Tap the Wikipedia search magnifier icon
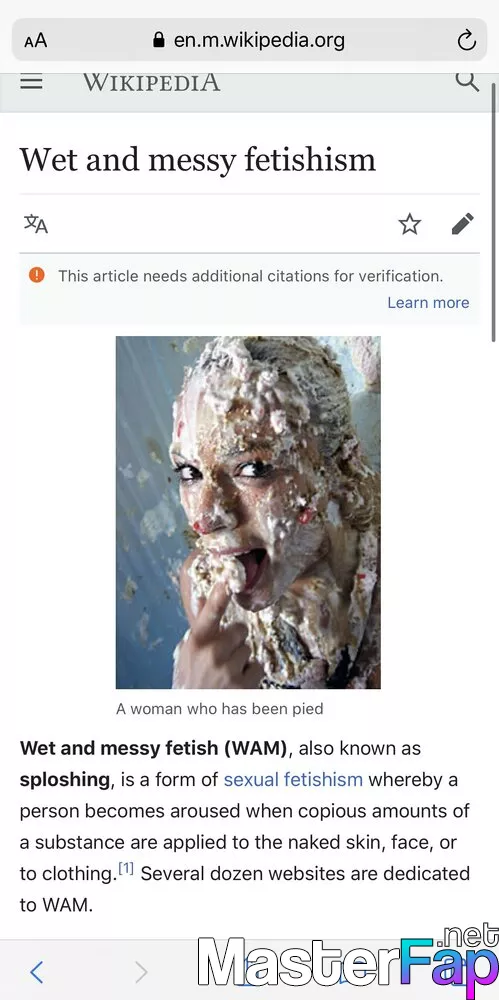This screenshot has width=499, height=1000. click(x=467, y=82)
